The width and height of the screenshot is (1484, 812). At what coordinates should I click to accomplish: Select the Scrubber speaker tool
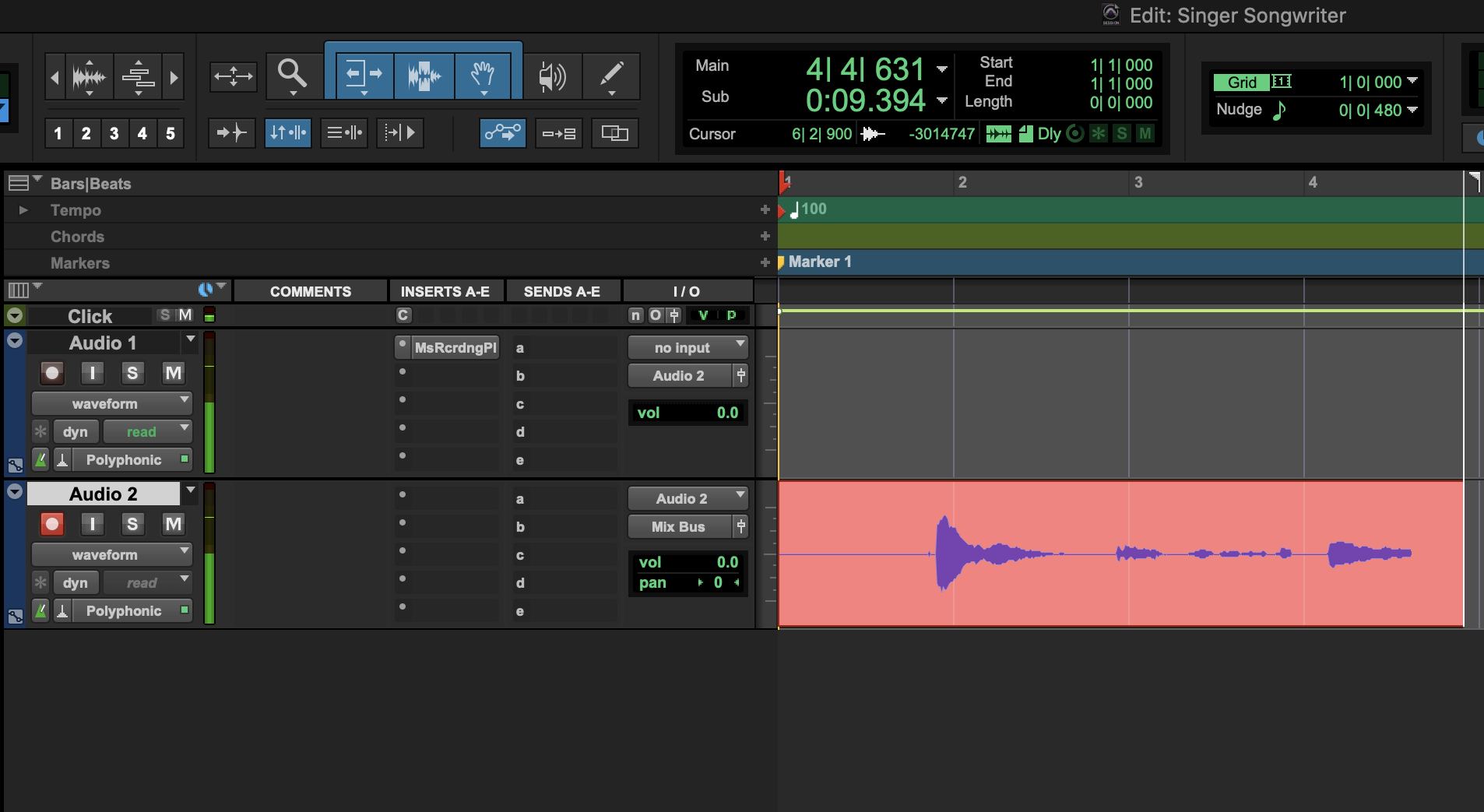[x=552, y=76]
